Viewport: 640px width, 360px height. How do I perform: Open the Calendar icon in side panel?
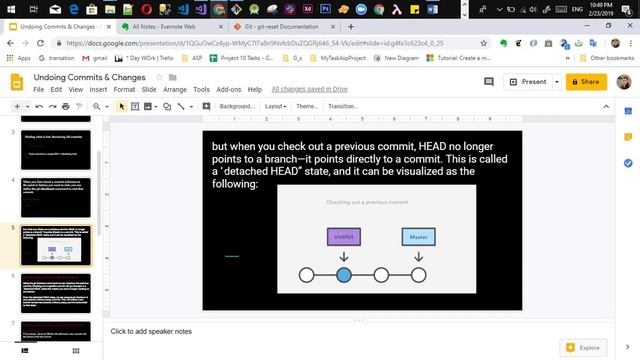click(x=628, y=111)
